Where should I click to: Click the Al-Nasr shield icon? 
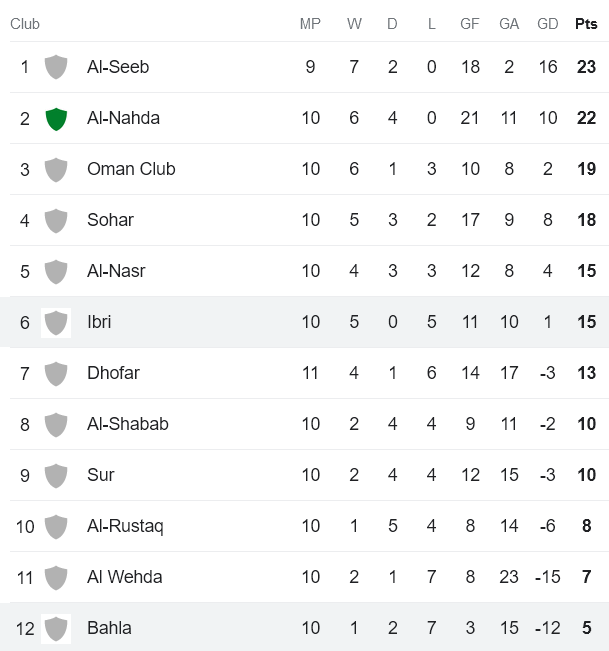point(56,271)
